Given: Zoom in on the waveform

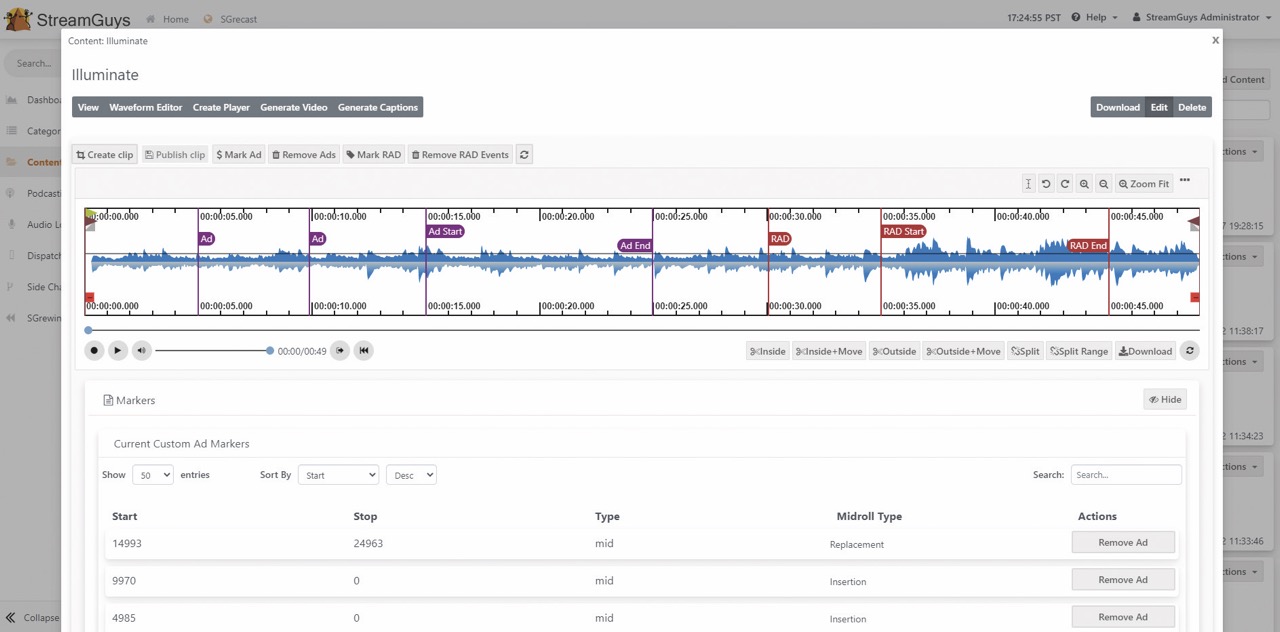Looking at the screenshot, I should (1084, 184).
